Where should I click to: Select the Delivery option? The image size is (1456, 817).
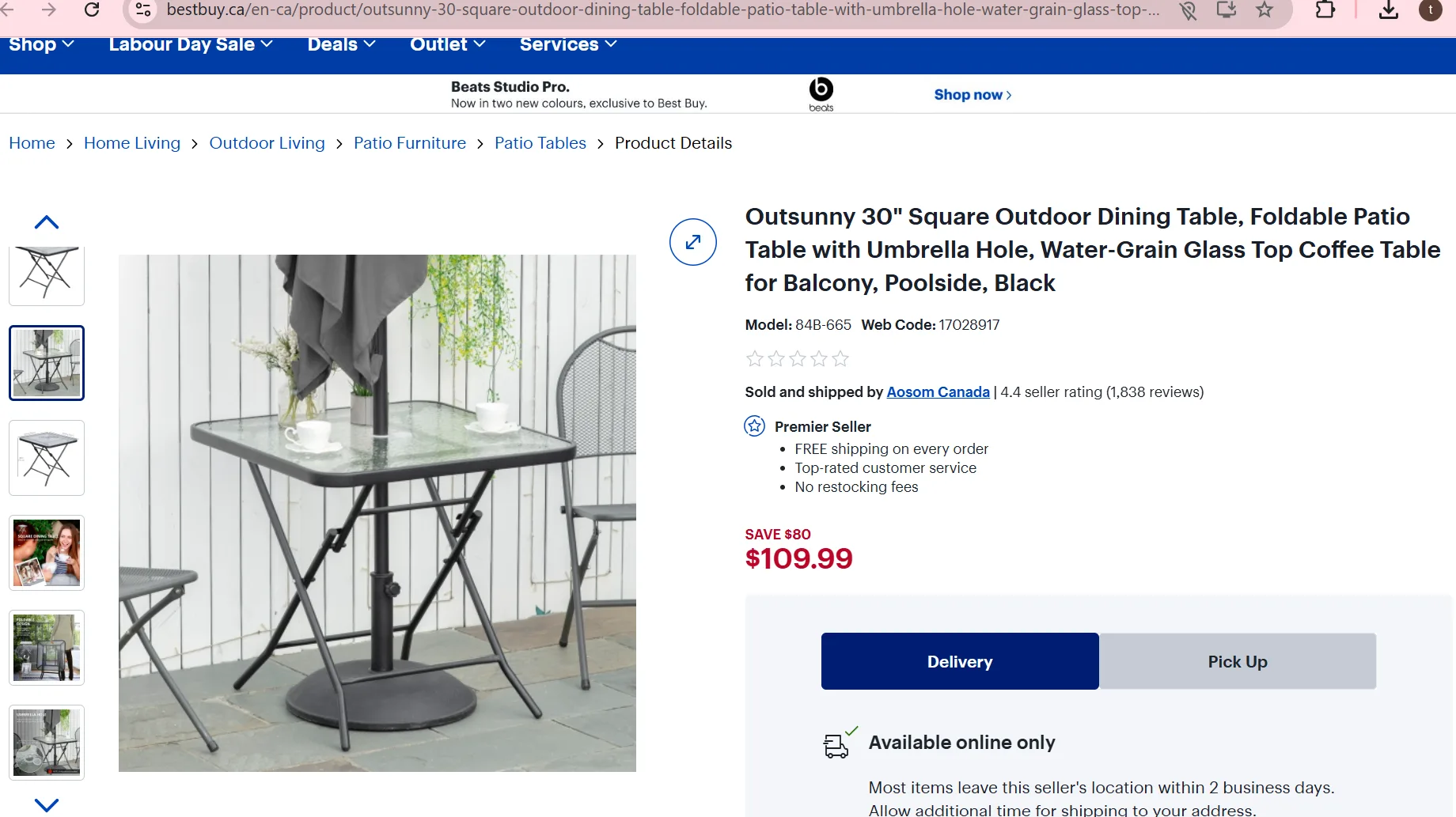tap(960, 661)
